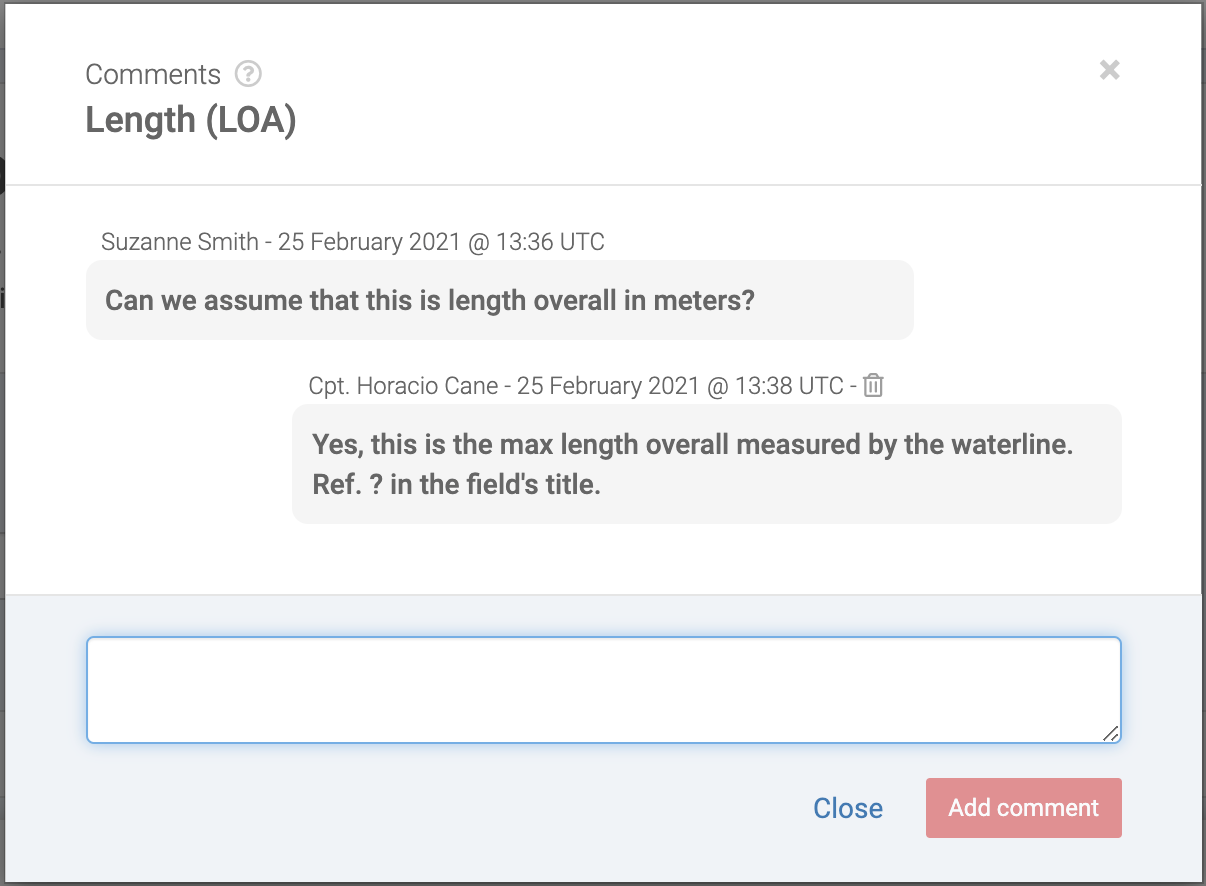Click the 13:38 UTC timestamp

(680, 386)
